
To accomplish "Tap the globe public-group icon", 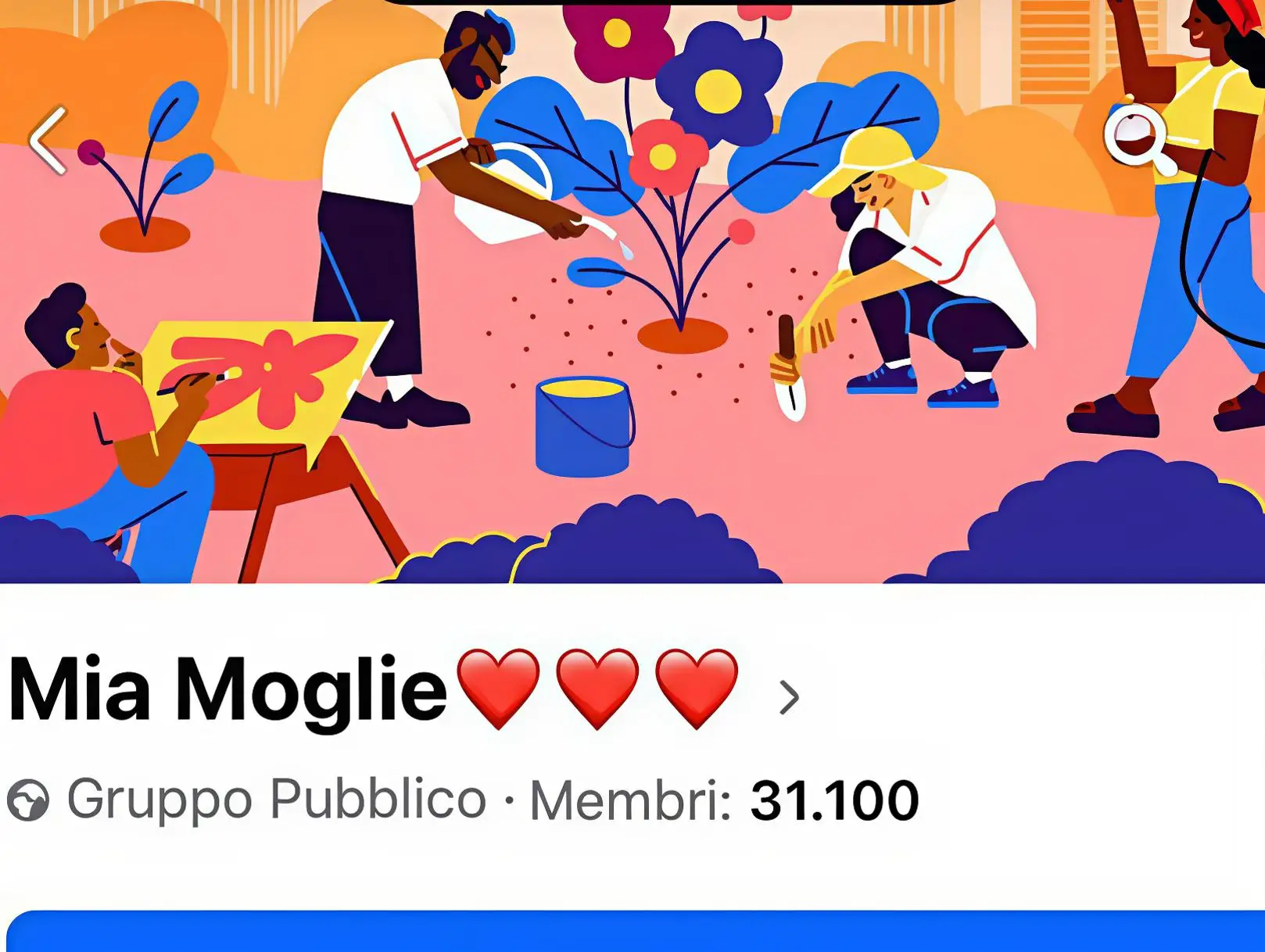I will coord(28,800).
